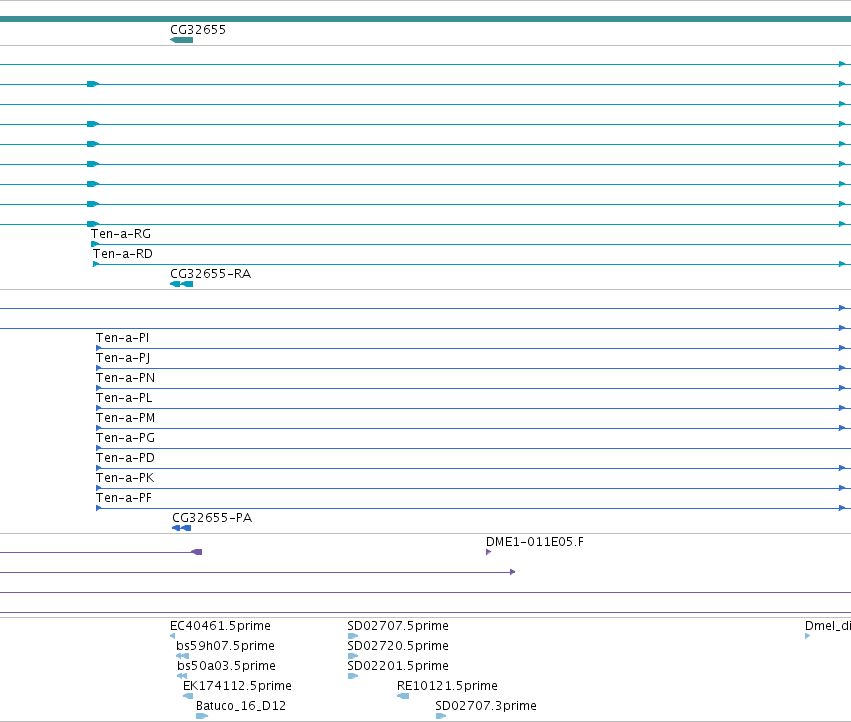Click the SD02707.3prime EST glyph
851x722 pixels.
441,717
